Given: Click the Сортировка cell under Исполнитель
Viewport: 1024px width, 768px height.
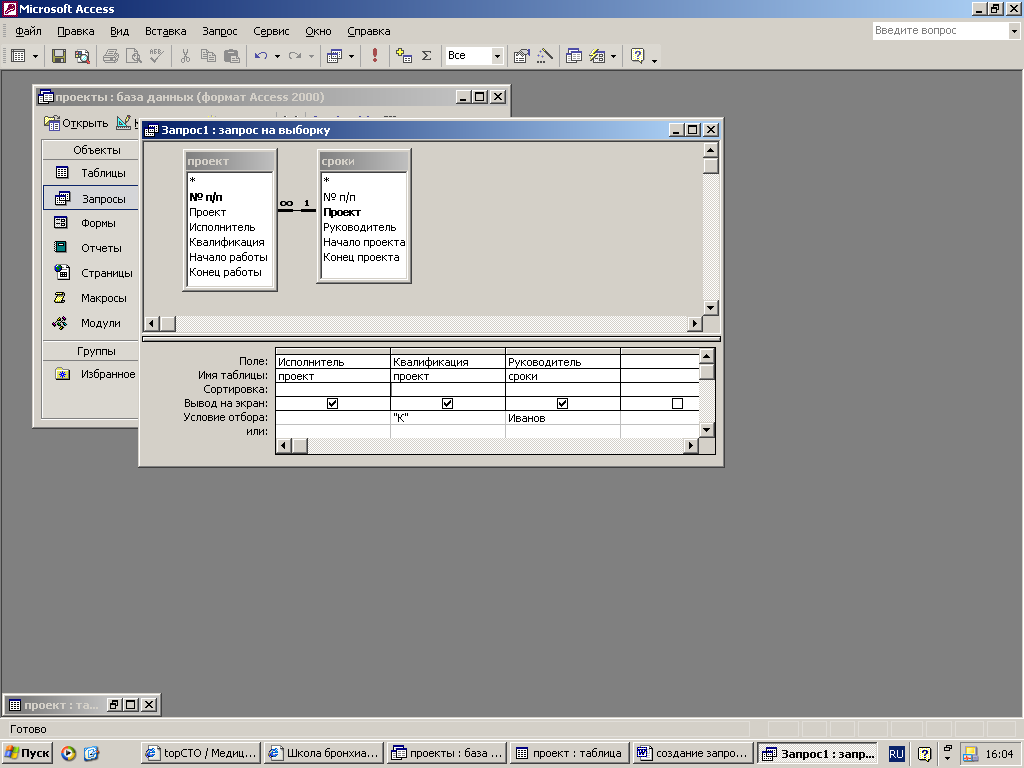Looking at the screenshot, I should pyautogui.click(x=333, y=389).
